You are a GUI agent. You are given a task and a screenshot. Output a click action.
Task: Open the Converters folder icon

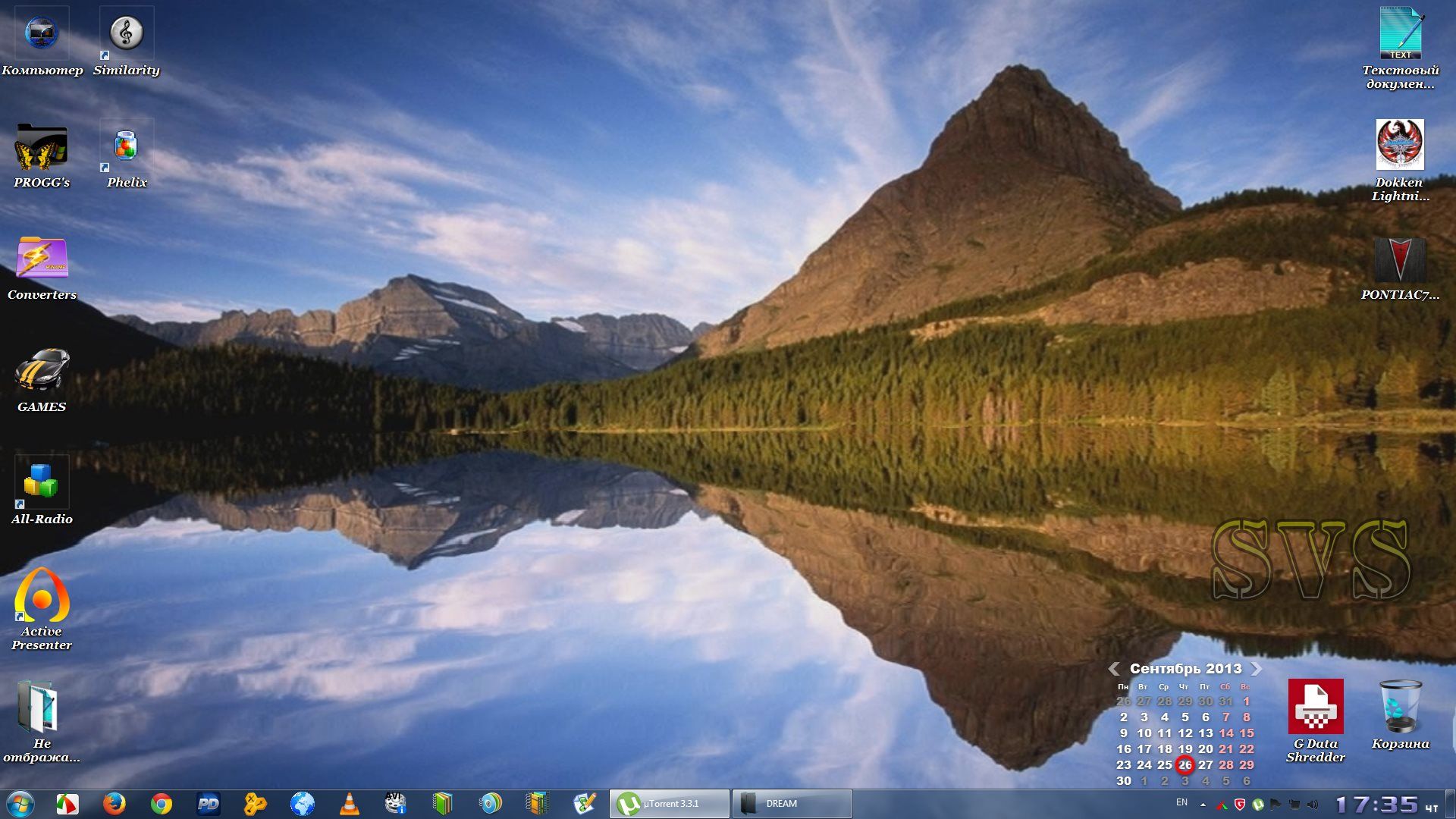tap(42, 268)
